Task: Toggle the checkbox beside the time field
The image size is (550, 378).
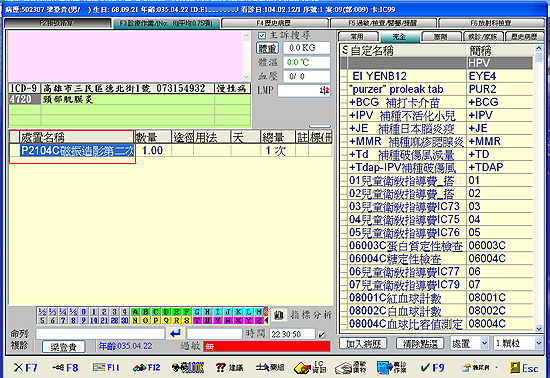Action: [x=322, y=335]
